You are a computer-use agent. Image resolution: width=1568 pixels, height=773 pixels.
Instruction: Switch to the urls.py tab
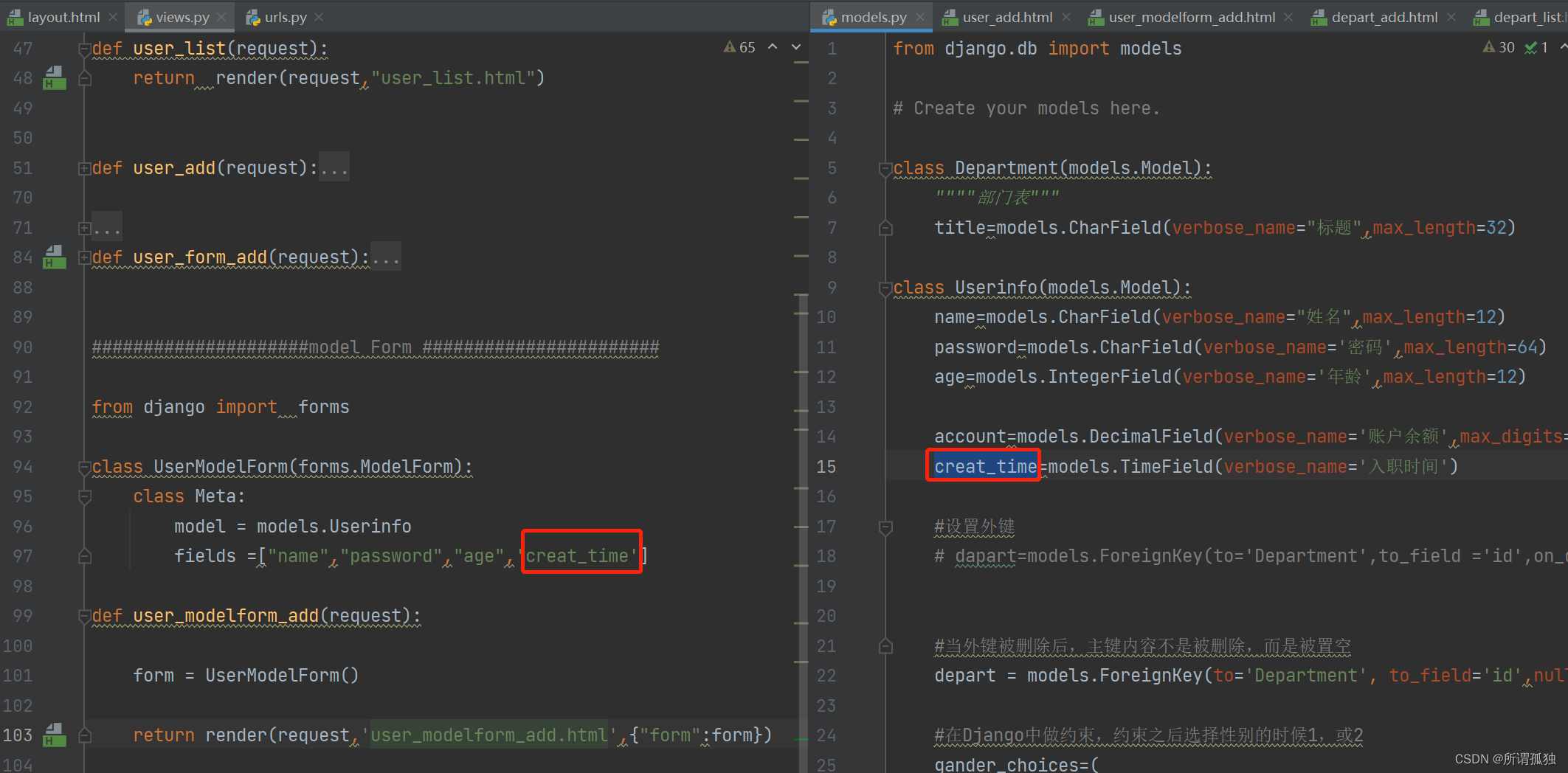(x=277, y=17)
